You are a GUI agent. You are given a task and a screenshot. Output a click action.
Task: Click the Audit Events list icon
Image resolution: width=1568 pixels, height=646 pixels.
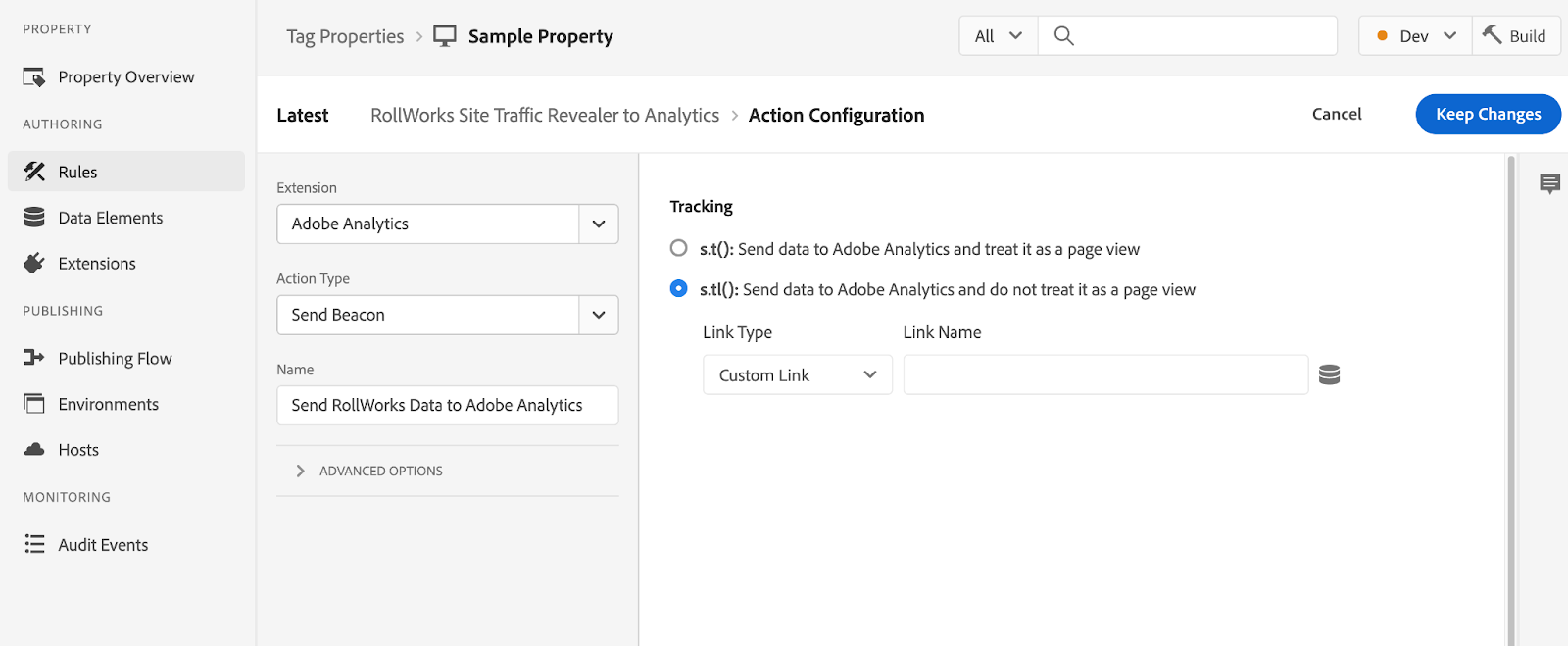[x=34, y=544]
